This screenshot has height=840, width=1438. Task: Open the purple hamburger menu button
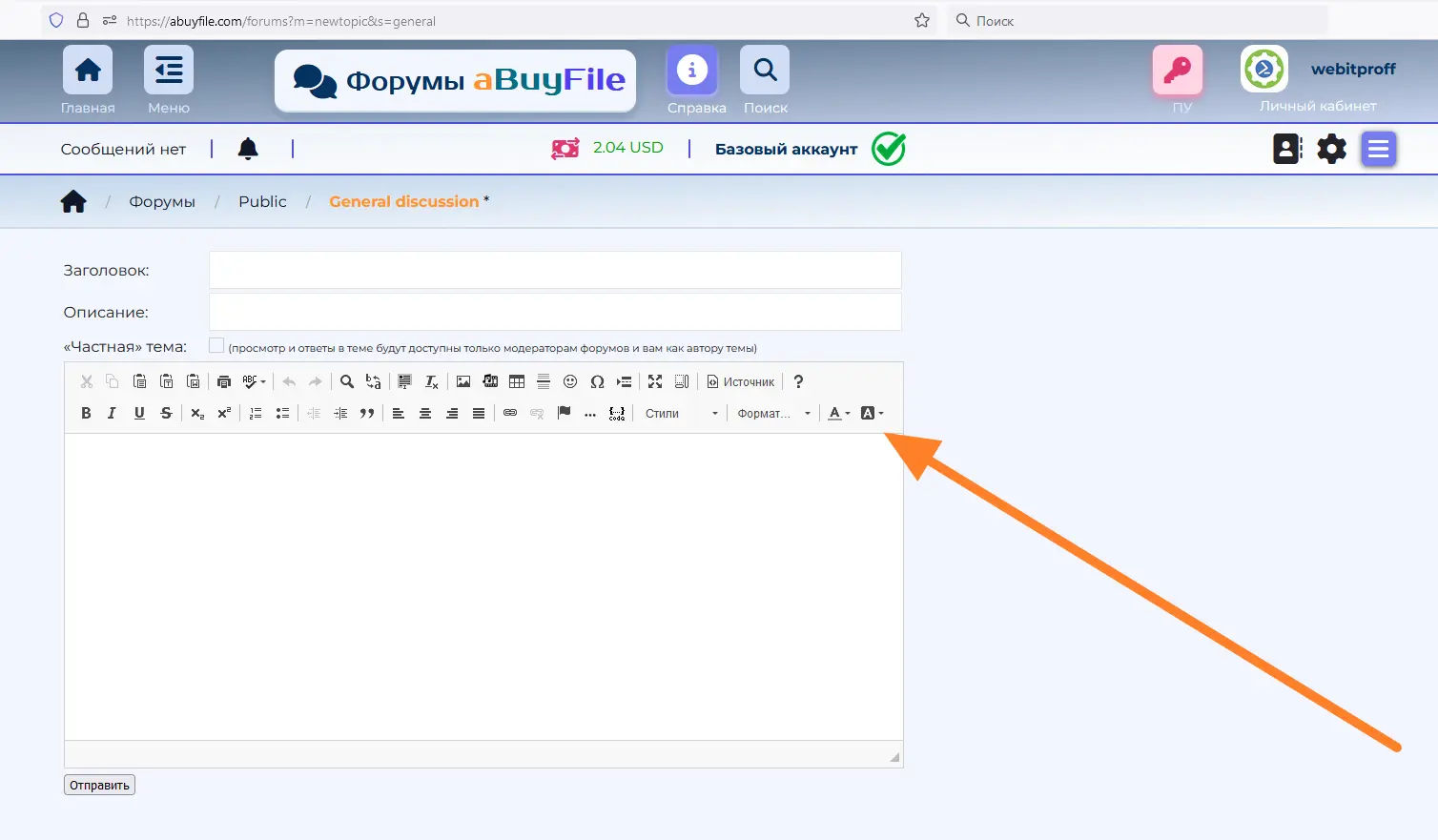(1379, 149)
